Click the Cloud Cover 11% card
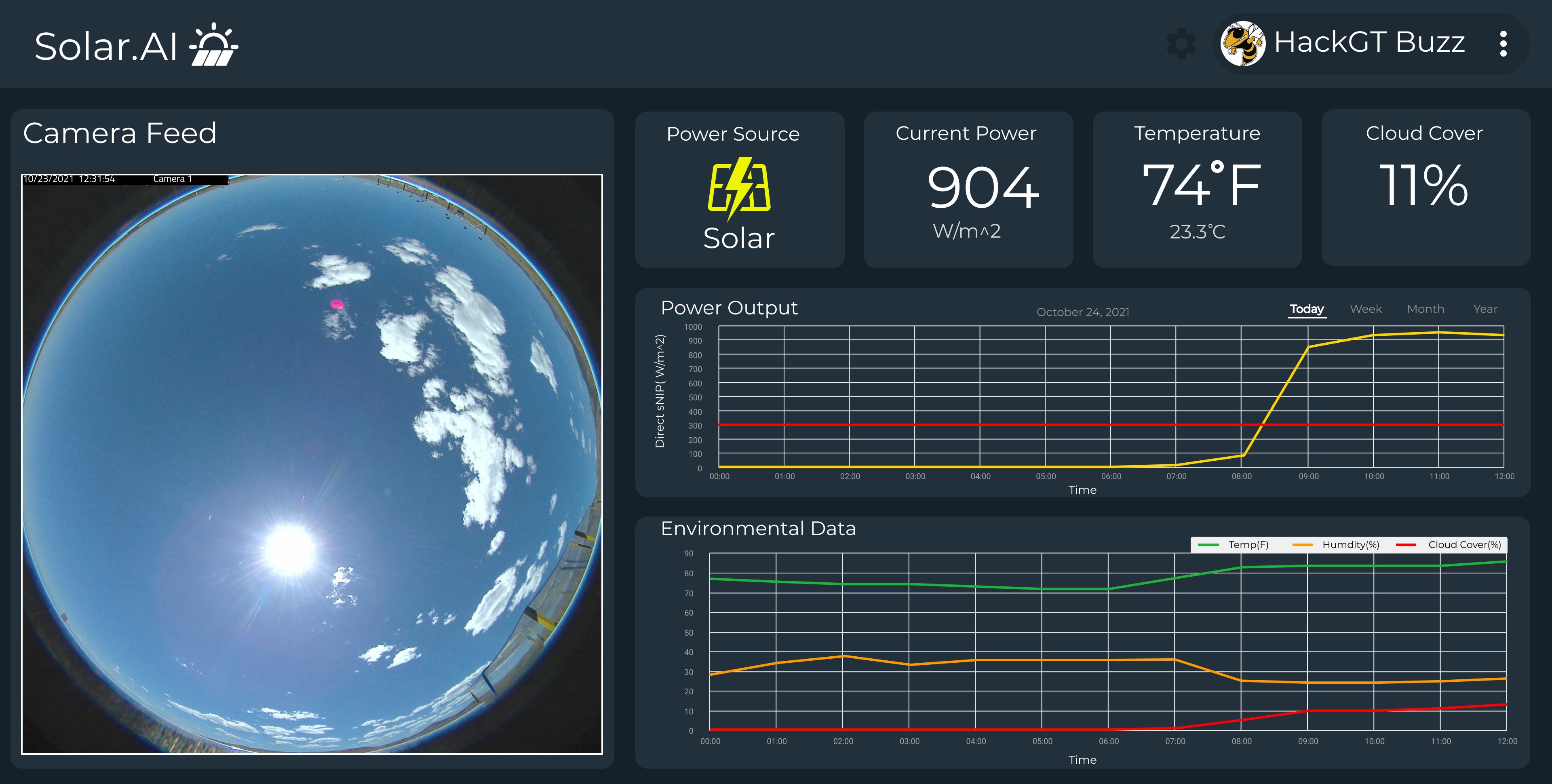Image resolution: width=1552 pixels, height=784 pixels. coord(1425,188)
